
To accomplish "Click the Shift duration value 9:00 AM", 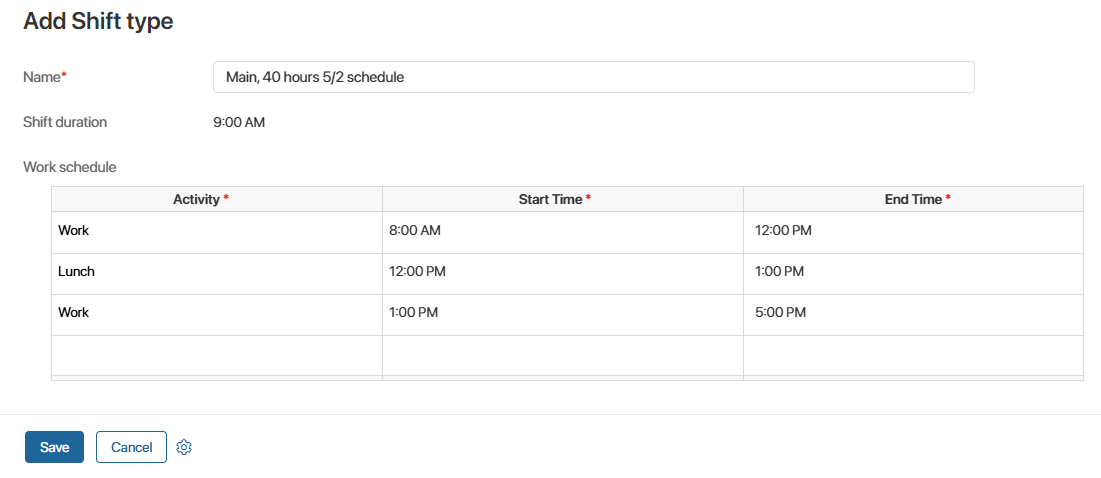I will click(239, 123).
